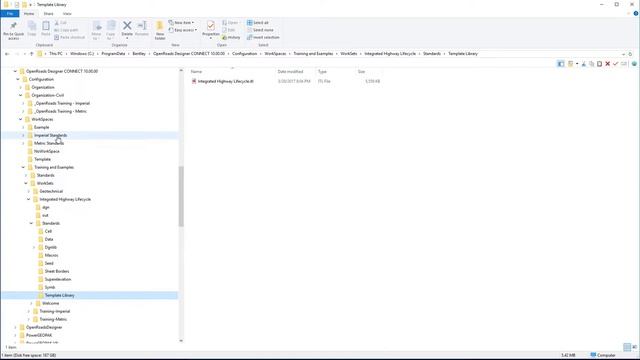640x360 pixels.
Task: Choose Copy path in Clipboard group
Action: pos(66,30)
